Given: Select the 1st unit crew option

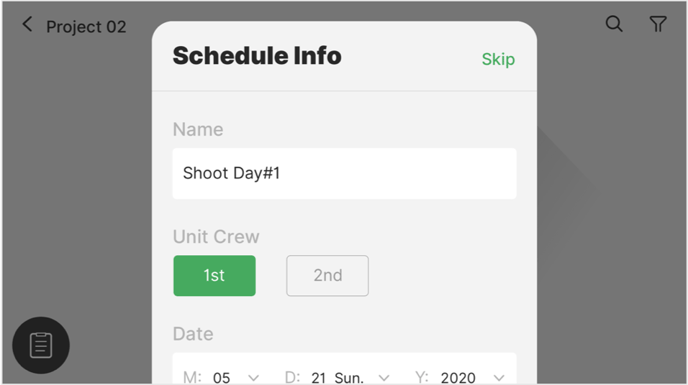Looking at the screenshot, I should tap(214, 276).
